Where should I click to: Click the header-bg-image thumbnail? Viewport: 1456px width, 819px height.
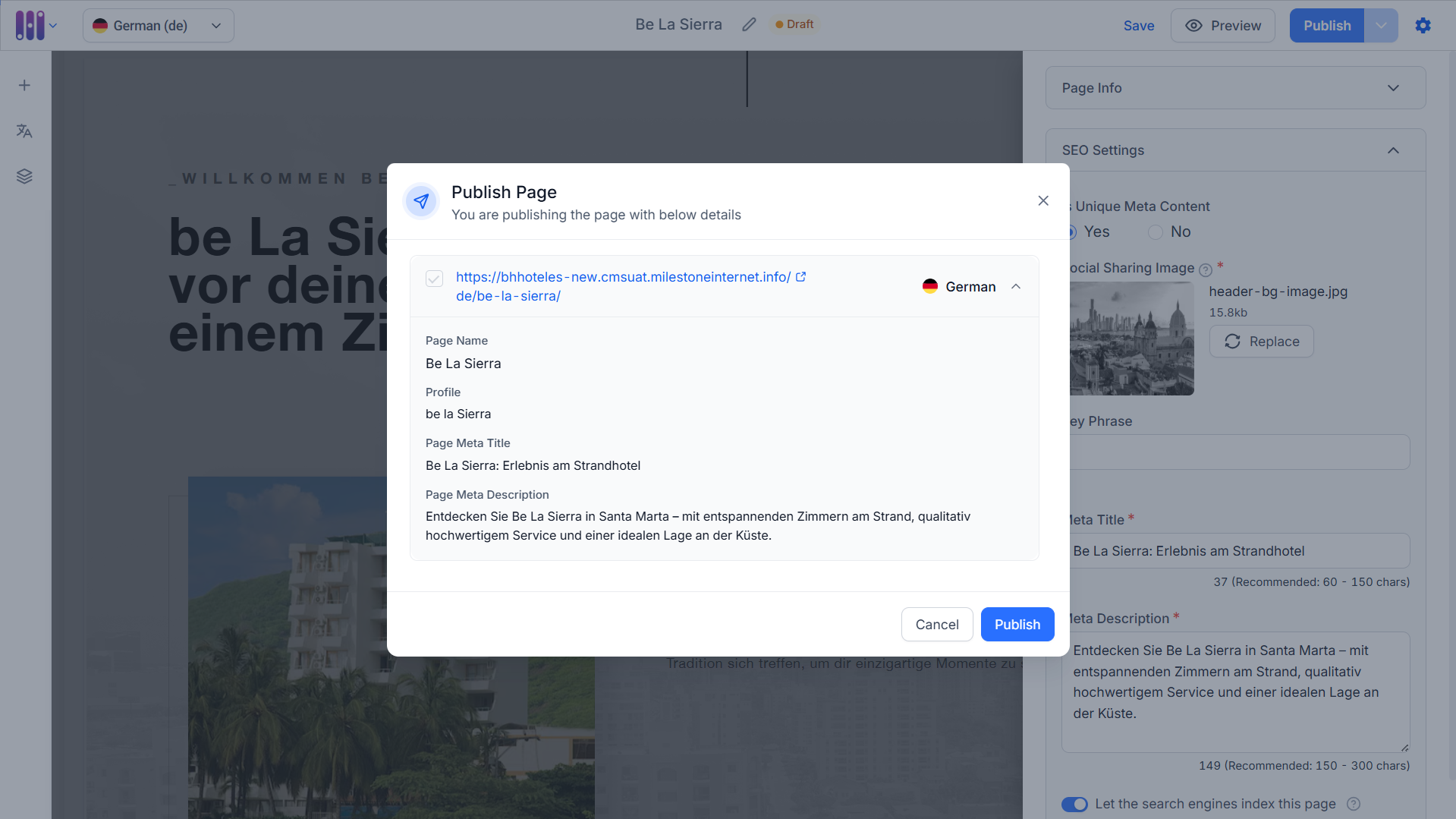coord(1131,339)
